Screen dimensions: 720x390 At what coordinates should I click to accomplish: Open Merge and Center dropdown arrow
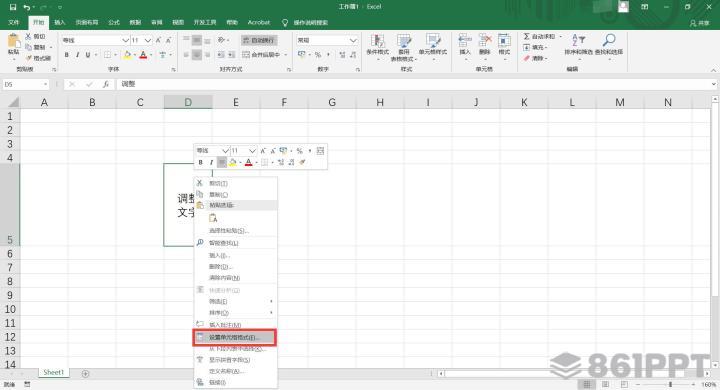pyautogui.click(x=286, y=55)
